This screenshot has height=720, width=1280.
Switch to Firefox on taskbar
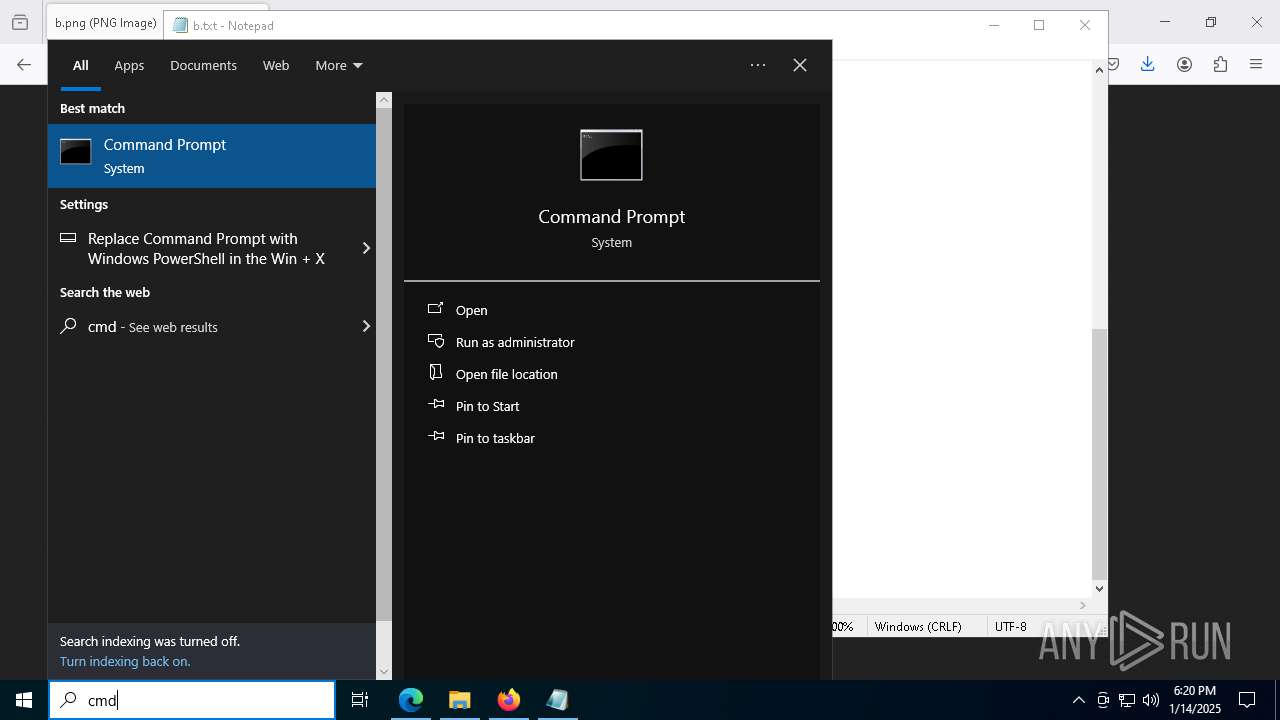509,700
